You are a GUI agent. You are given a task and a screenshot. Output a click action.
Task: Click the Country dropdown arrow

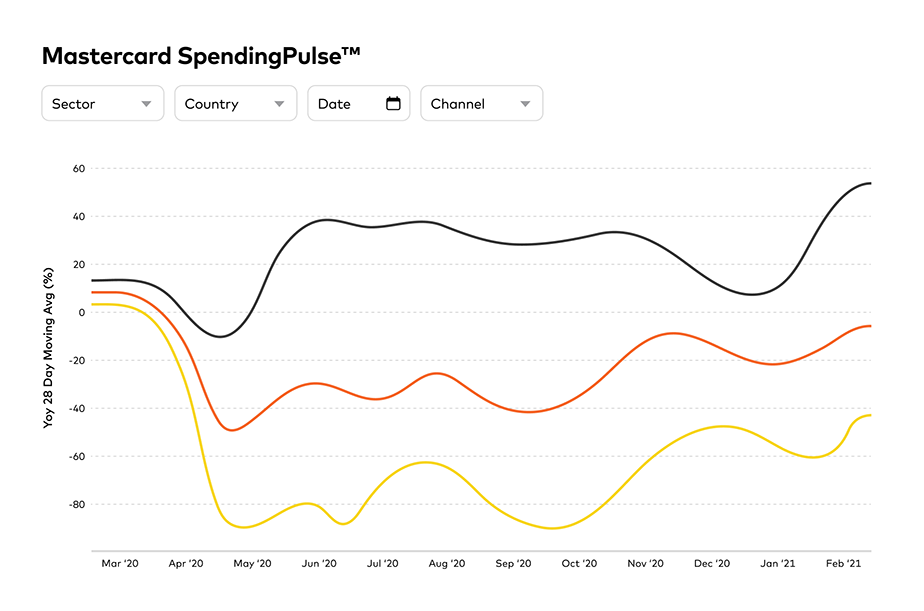coord(280,103)
